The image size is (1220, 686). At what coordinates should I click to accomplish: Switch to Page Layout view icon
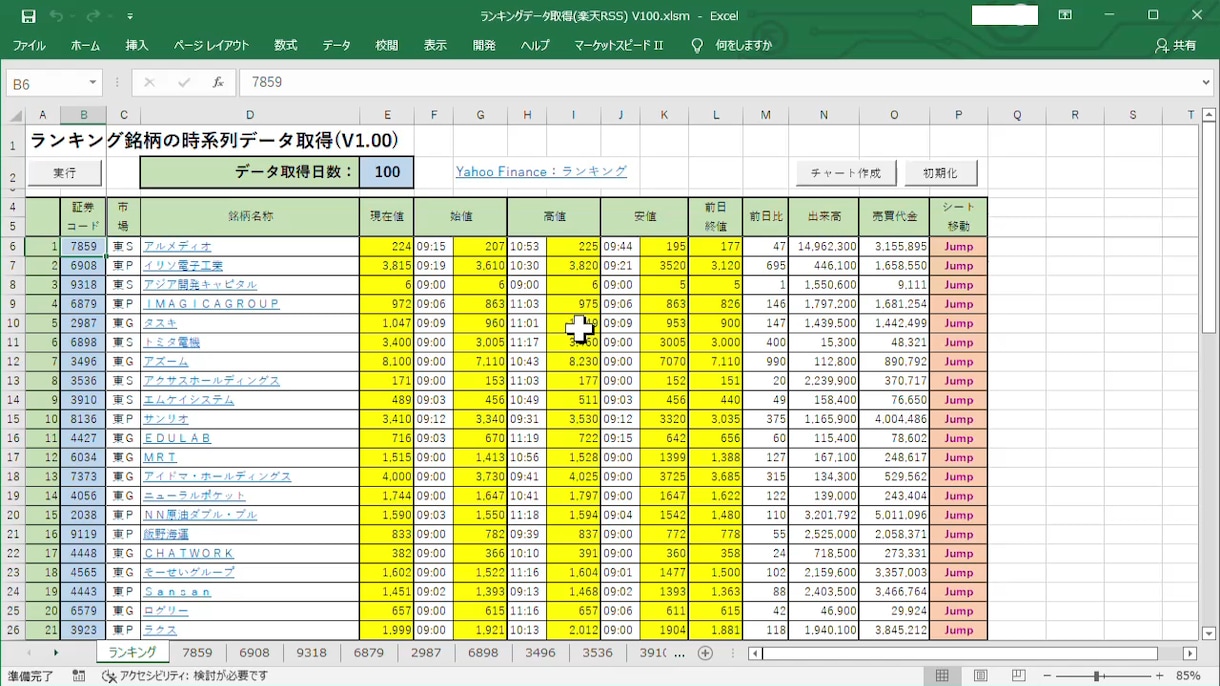(x=981, y=676)
